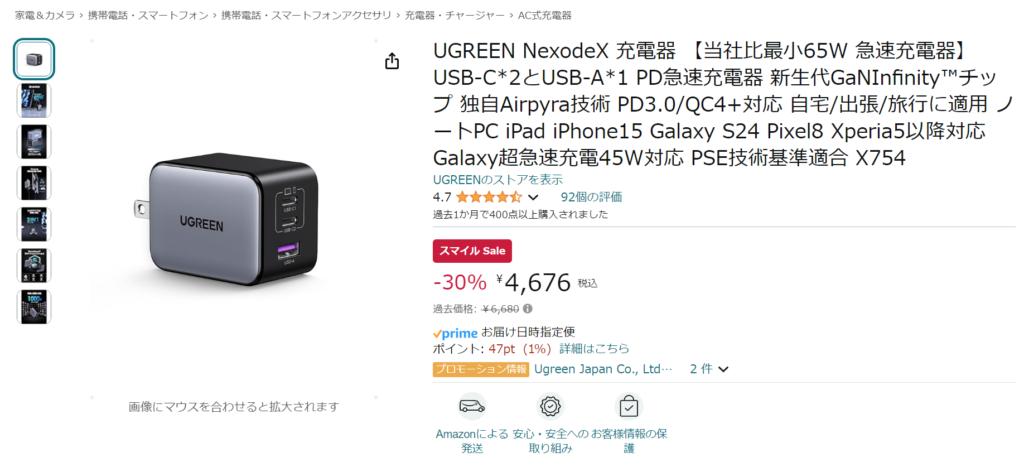
Task: Open the UGREENのストアを表示 link
Action: pyautogui.click(x=498, y=180)
